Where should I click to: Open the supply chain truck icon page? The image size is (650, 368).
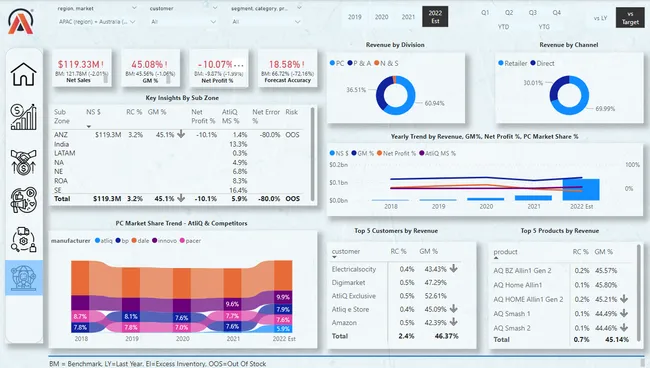[x=24, y=239]
